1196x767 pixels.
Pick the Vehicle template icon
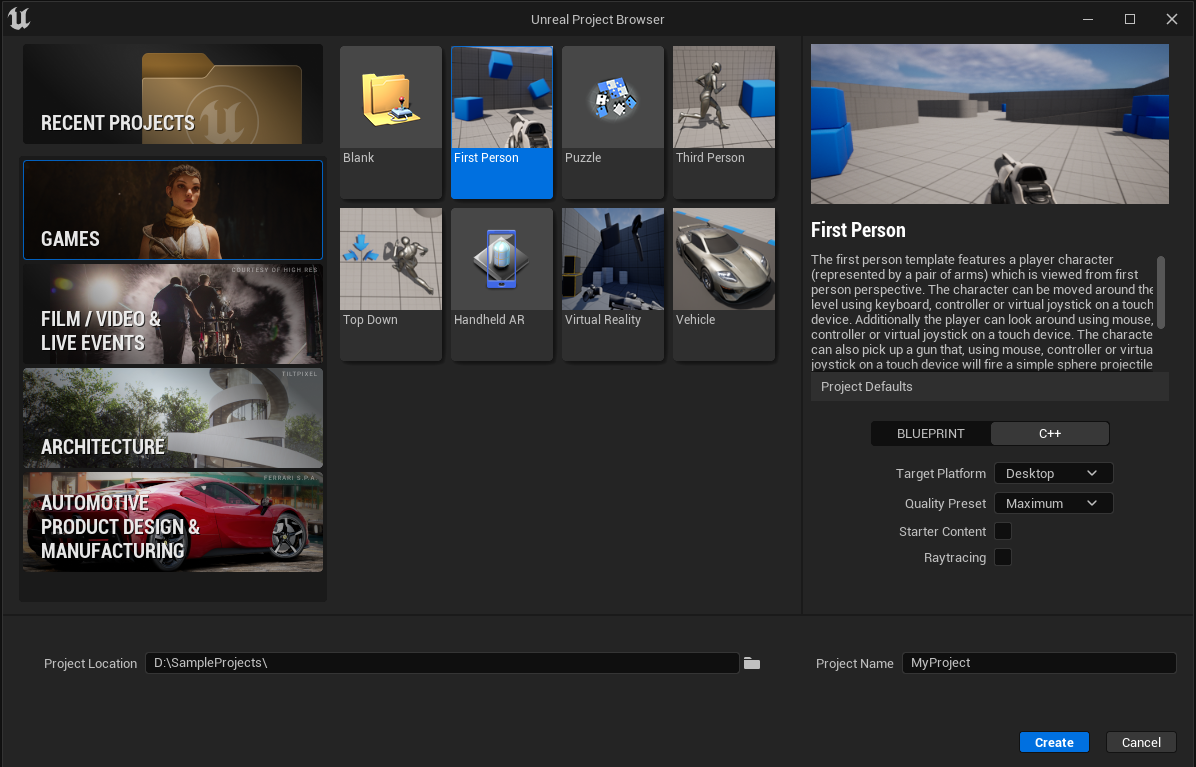[x=723, y=260]
